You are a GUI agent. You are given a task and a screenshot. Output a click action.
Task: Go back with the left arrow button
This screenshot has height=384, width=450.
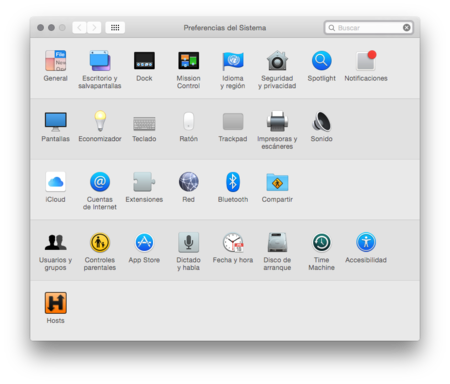tap(79, 28)
